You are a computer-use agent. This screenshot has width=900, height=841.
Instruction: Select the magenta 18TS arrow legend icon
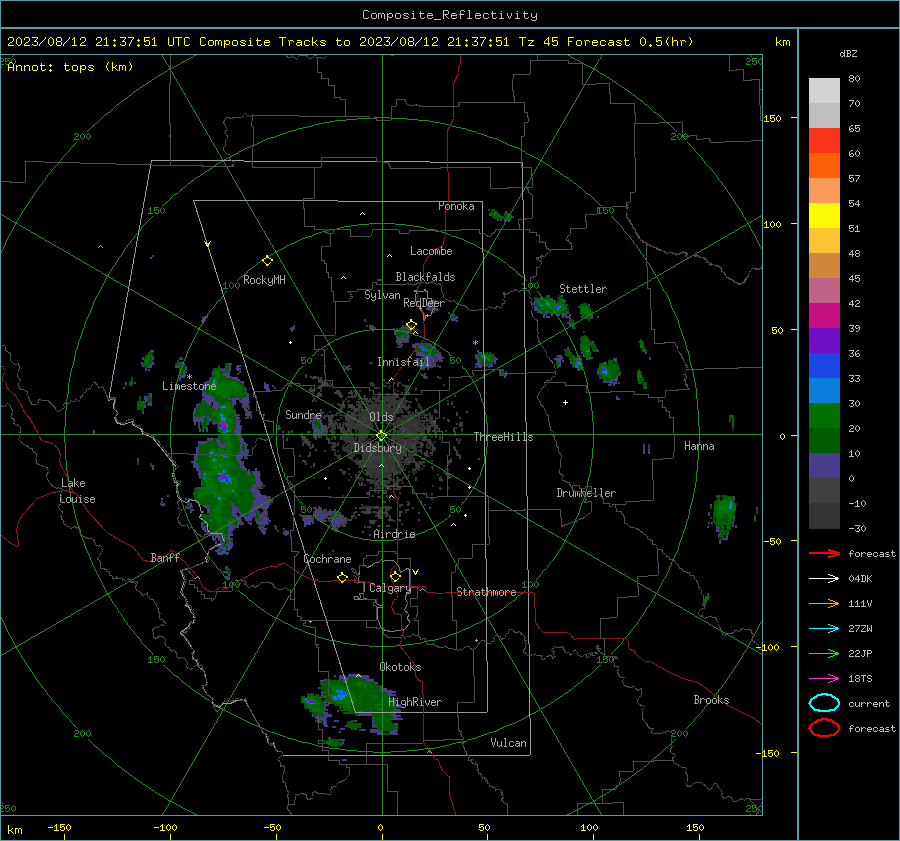pyautogui.click(x=824, y=679)
